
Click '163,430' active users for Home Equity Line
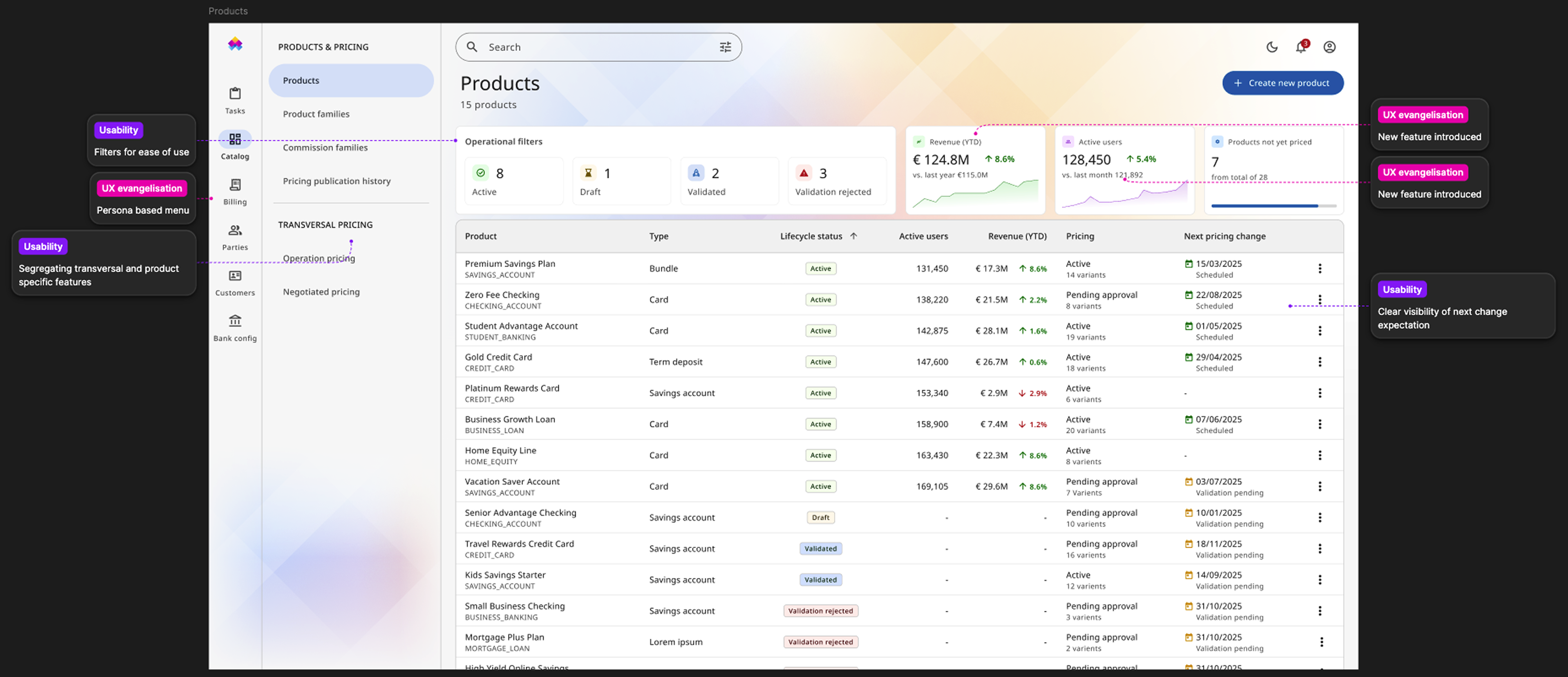tap(932, 455)
